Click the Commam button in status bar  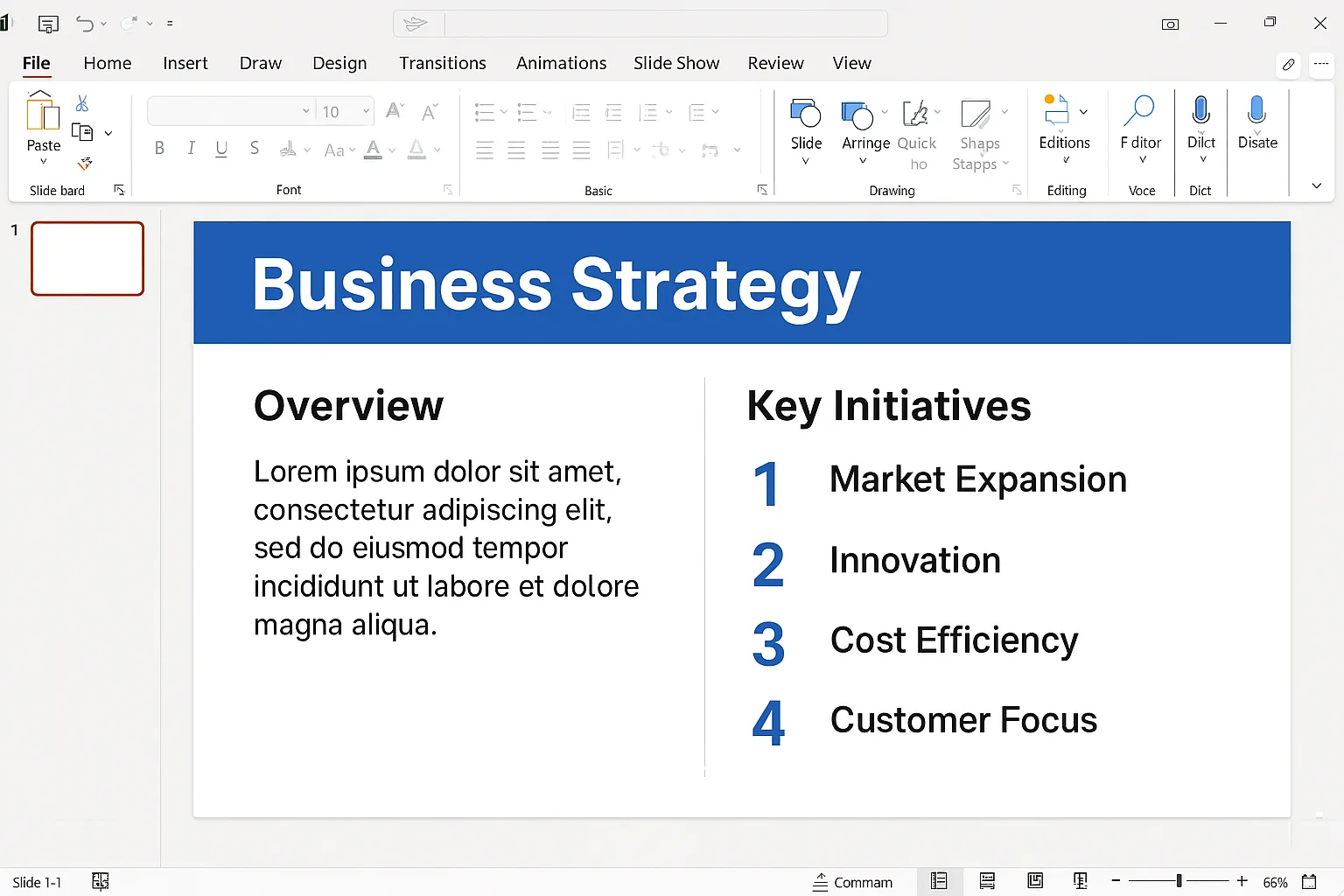click(852, 882)
